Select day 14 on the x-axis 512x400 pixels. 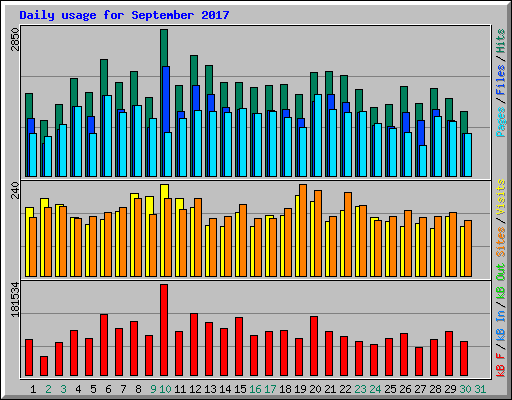[225, 389]
